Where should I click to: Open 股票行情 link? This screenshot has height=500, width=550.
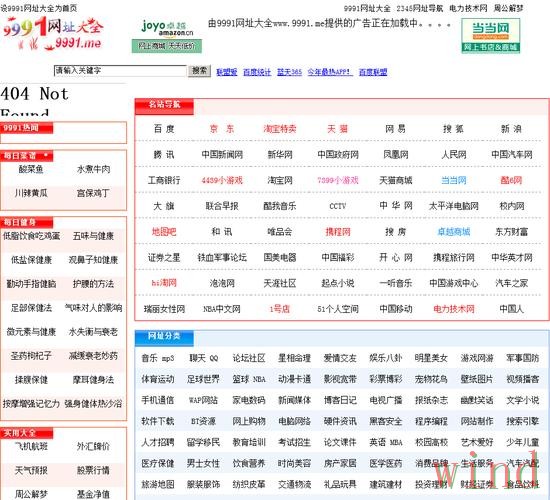[93, 470]
